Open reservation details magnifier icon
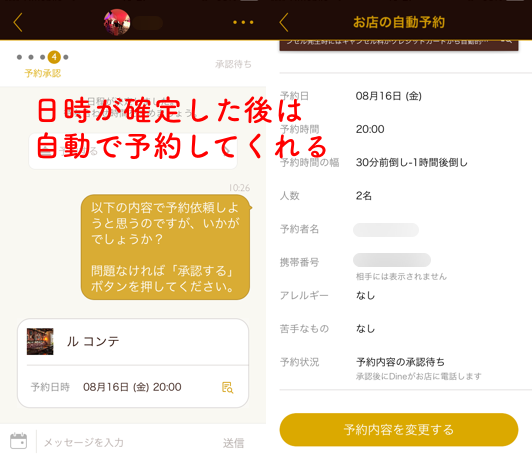This screenshot has width=532, height=460. click(227, 387)
